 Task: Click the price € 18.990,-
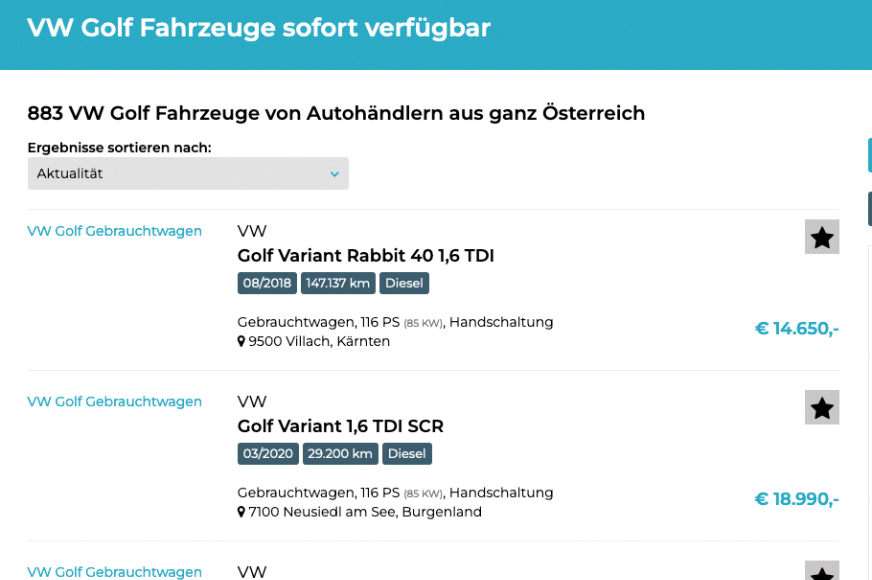(x=796, y=499)
